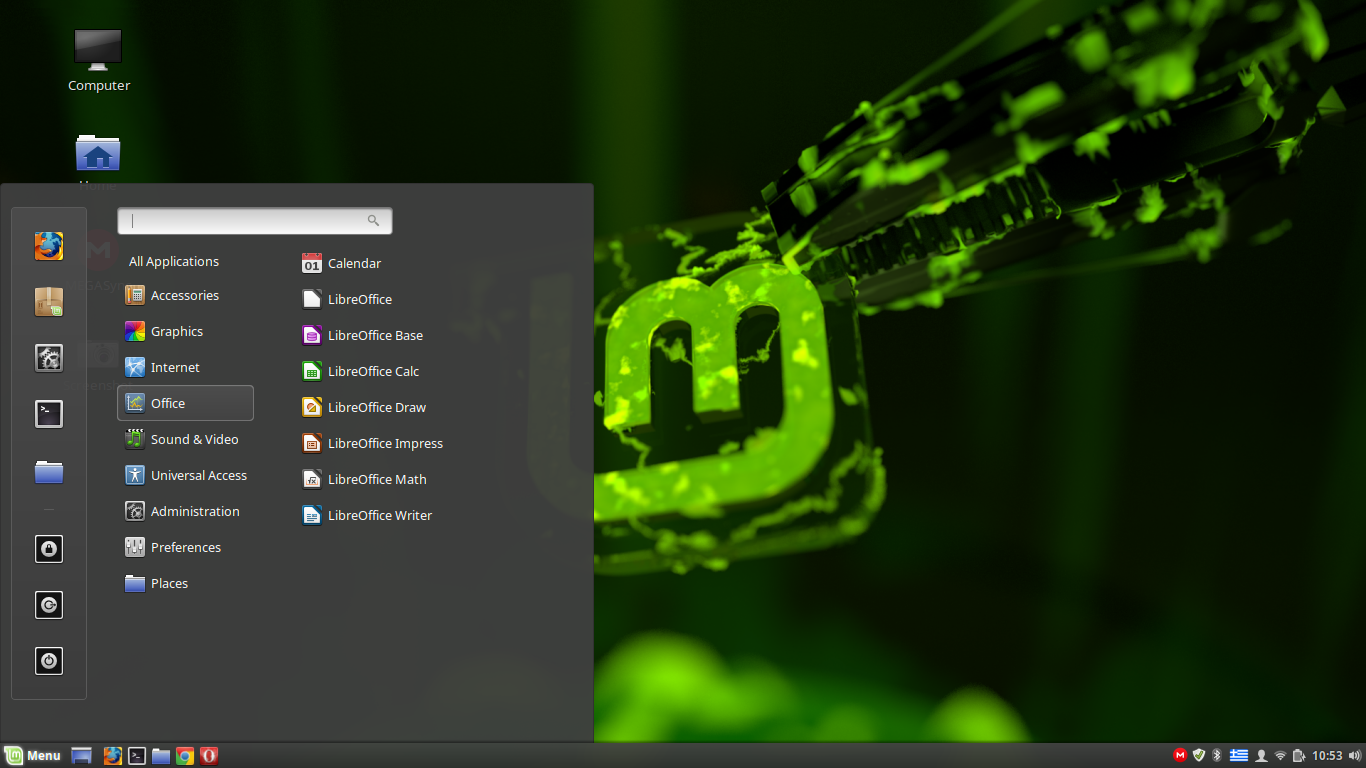
Task: Launch LibreOffice Impress
Action: point(382,443)
